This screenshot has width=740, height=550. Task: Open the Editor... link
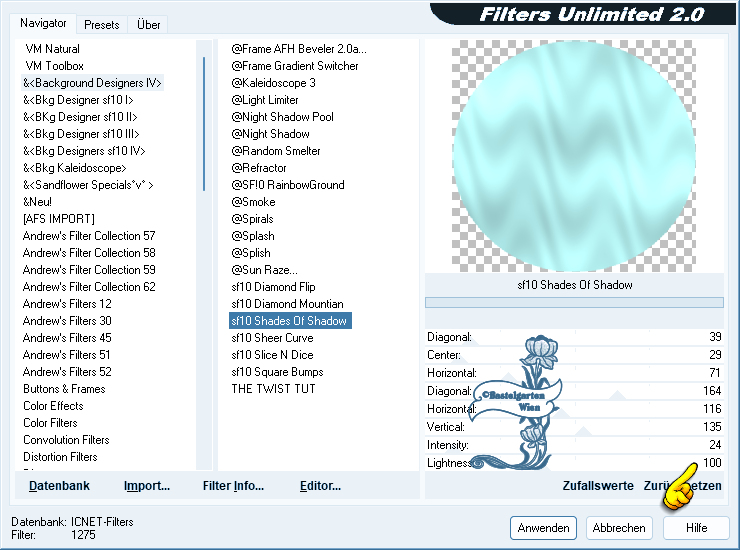(x=320, y=486)
